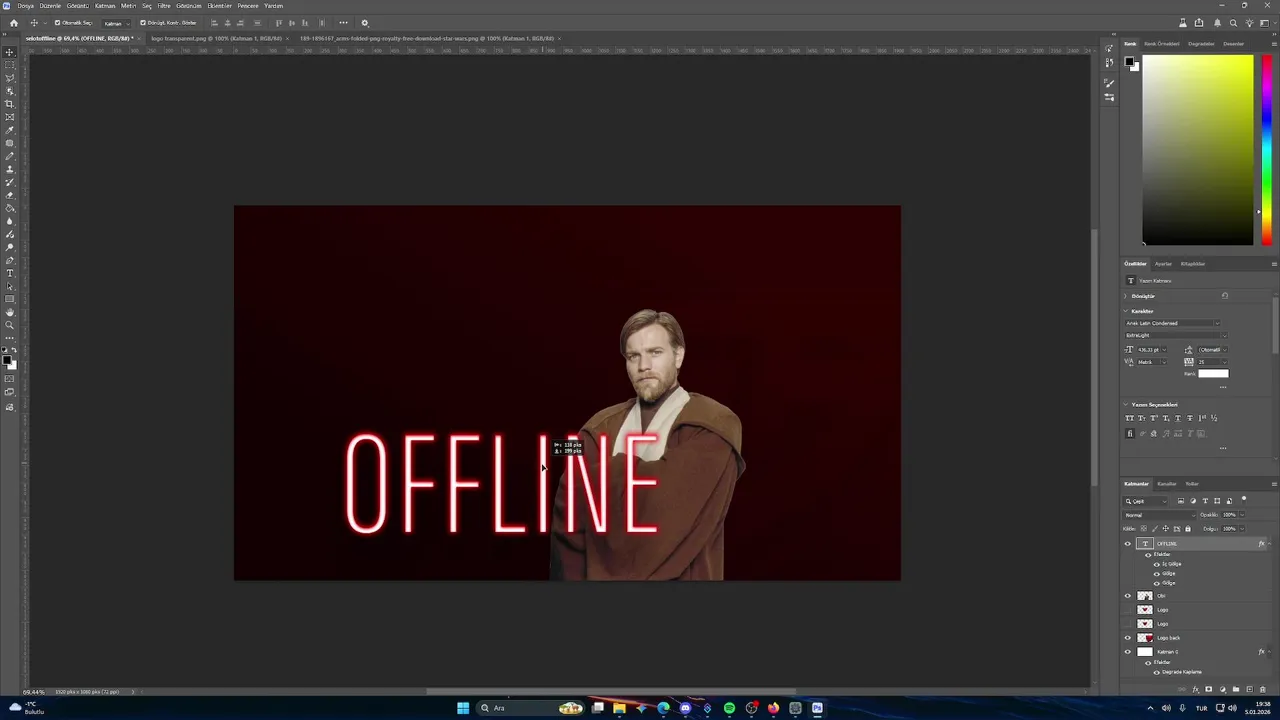Click the lock all icon in Layers panel

1188,529
